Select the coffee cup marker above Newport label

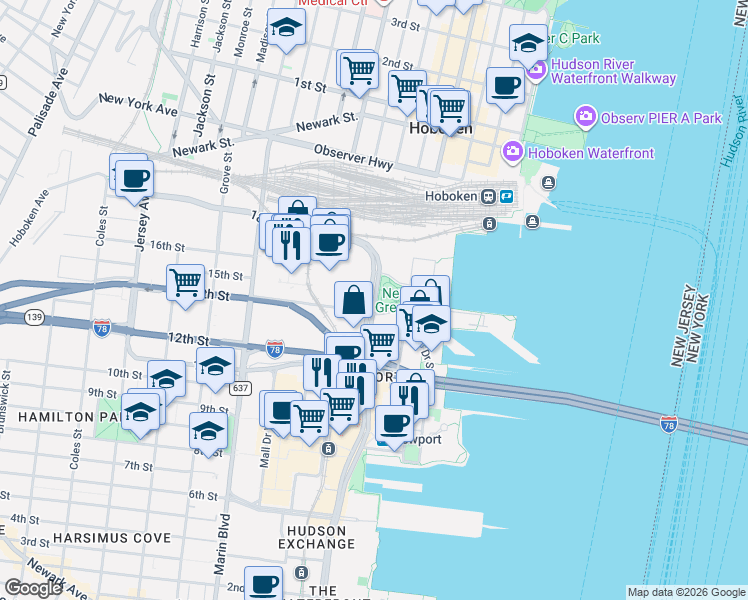395,424
